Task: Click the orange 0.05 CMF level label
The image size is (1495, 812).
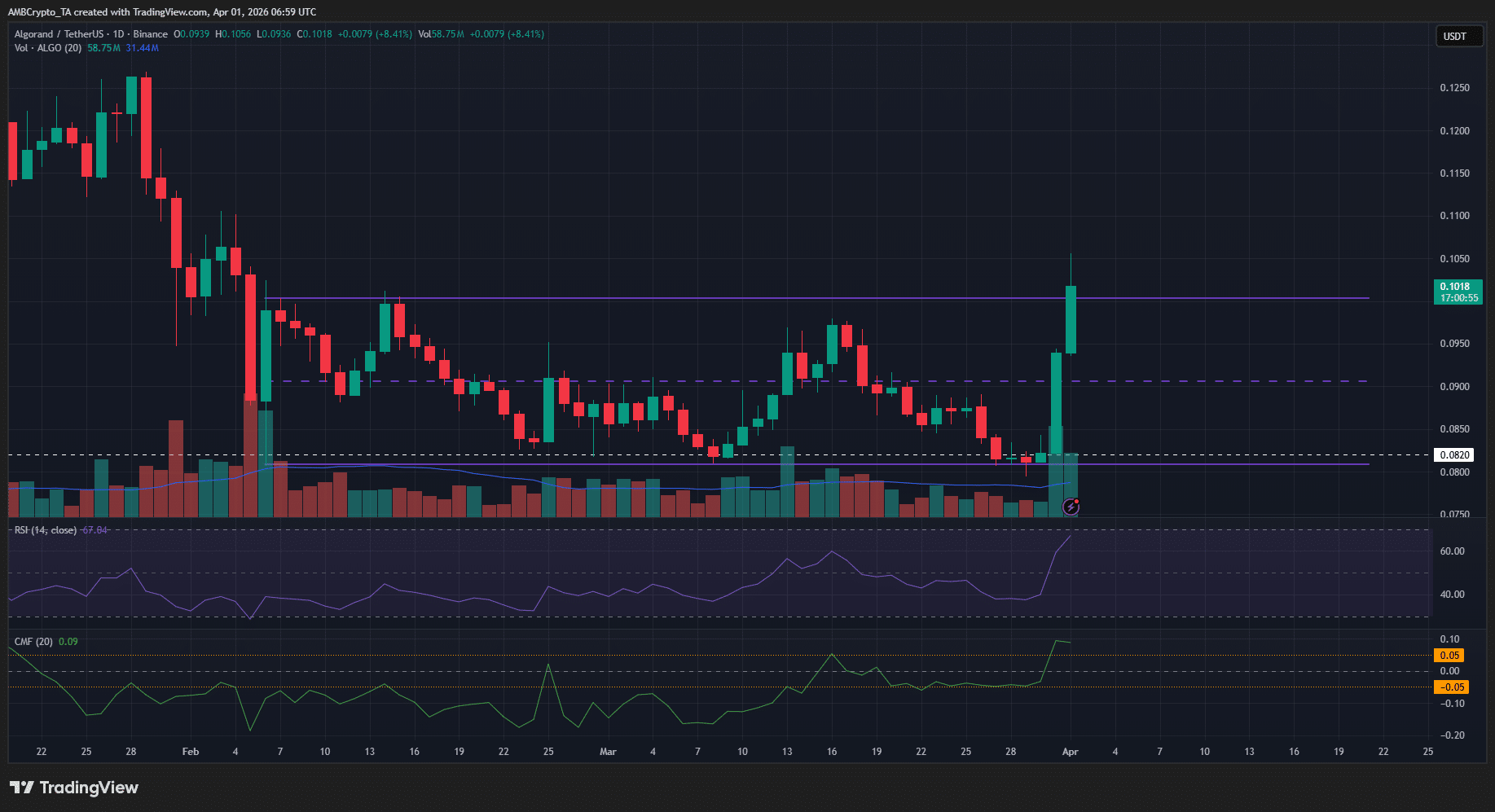Action: click(1449, 656)
